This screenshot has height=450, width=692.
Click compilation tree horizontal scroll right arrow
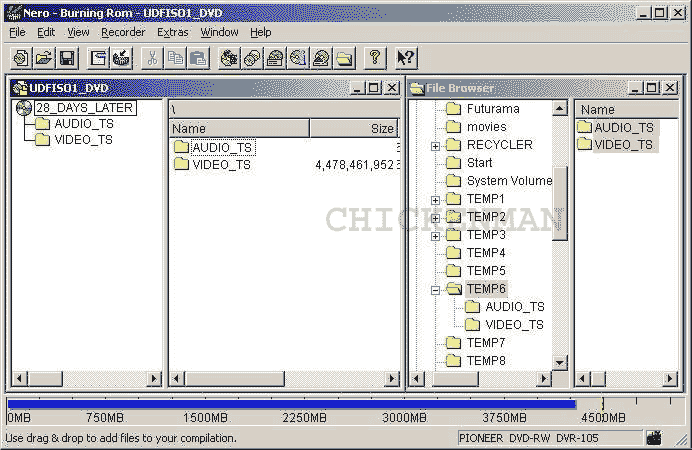tap(154, 379)
